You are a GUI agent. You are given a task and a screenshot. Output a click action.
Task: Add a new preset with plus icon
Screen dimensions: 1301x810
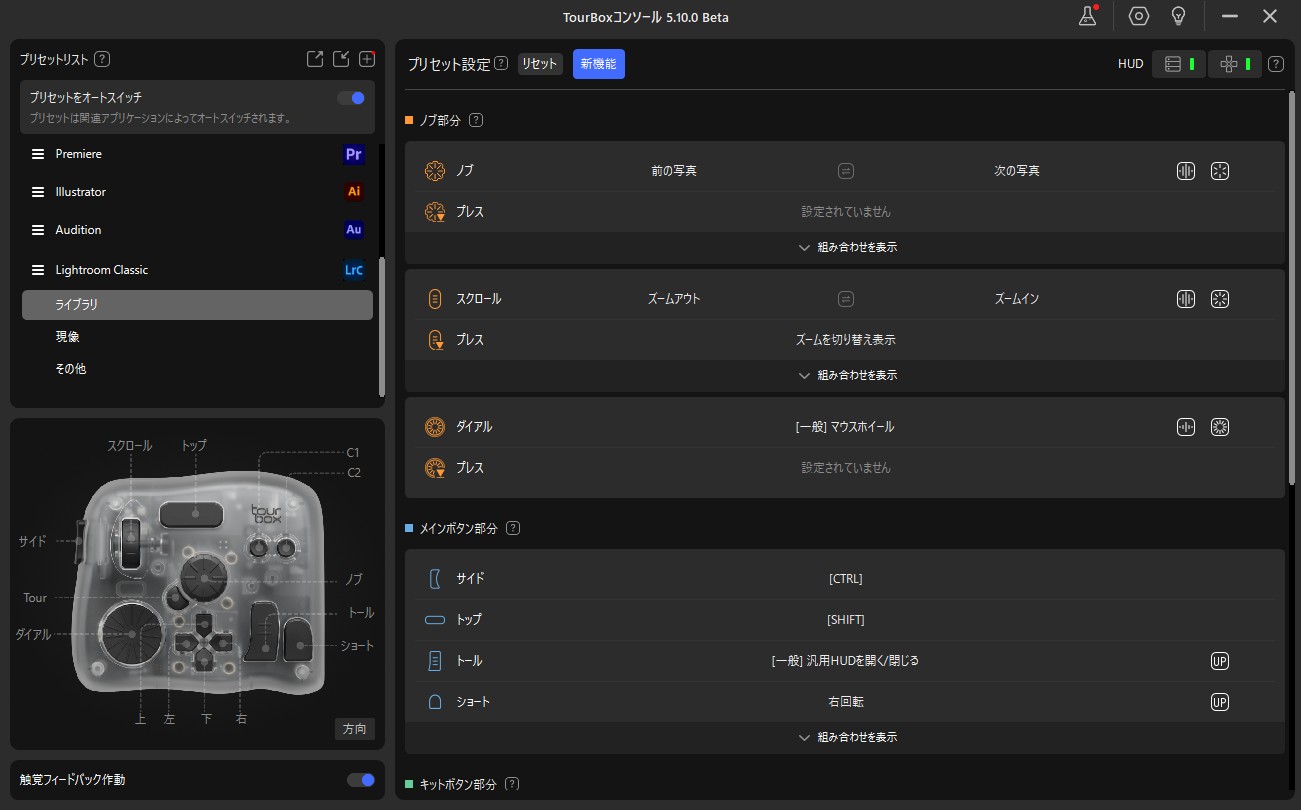(367, 59)
